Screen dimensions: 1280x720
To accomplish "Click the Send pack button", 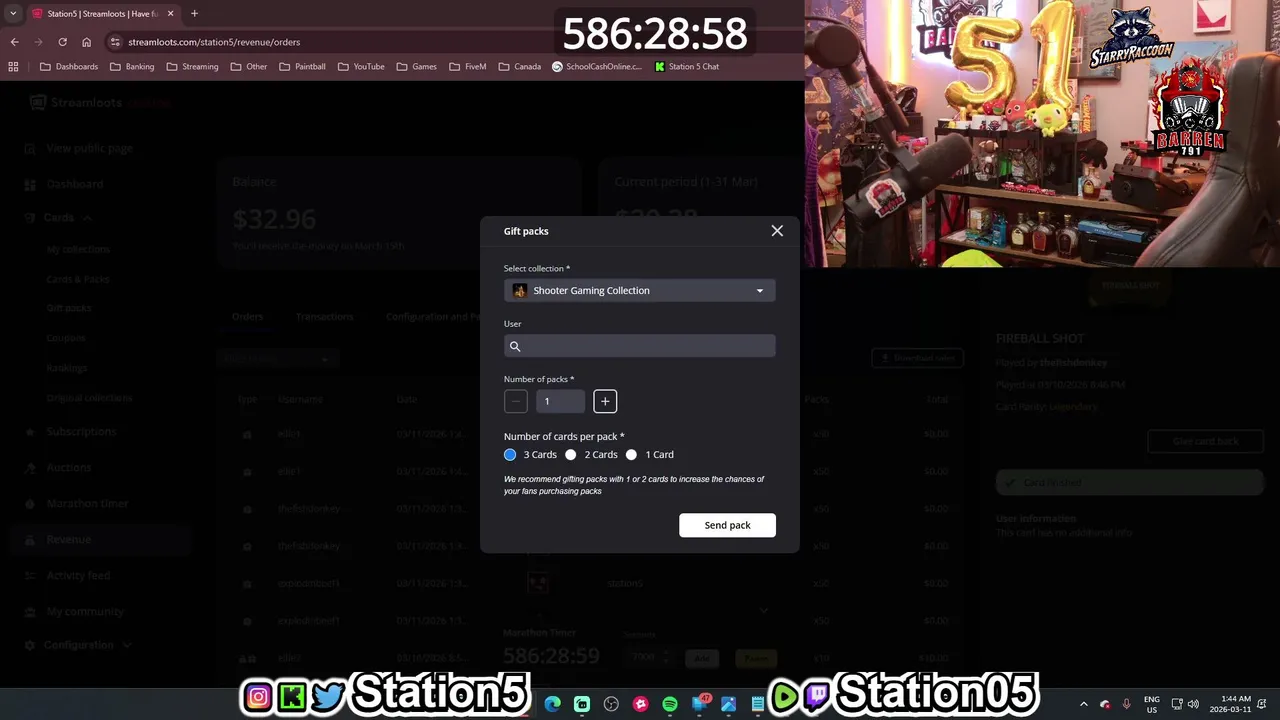I will (x=727, y=525).
